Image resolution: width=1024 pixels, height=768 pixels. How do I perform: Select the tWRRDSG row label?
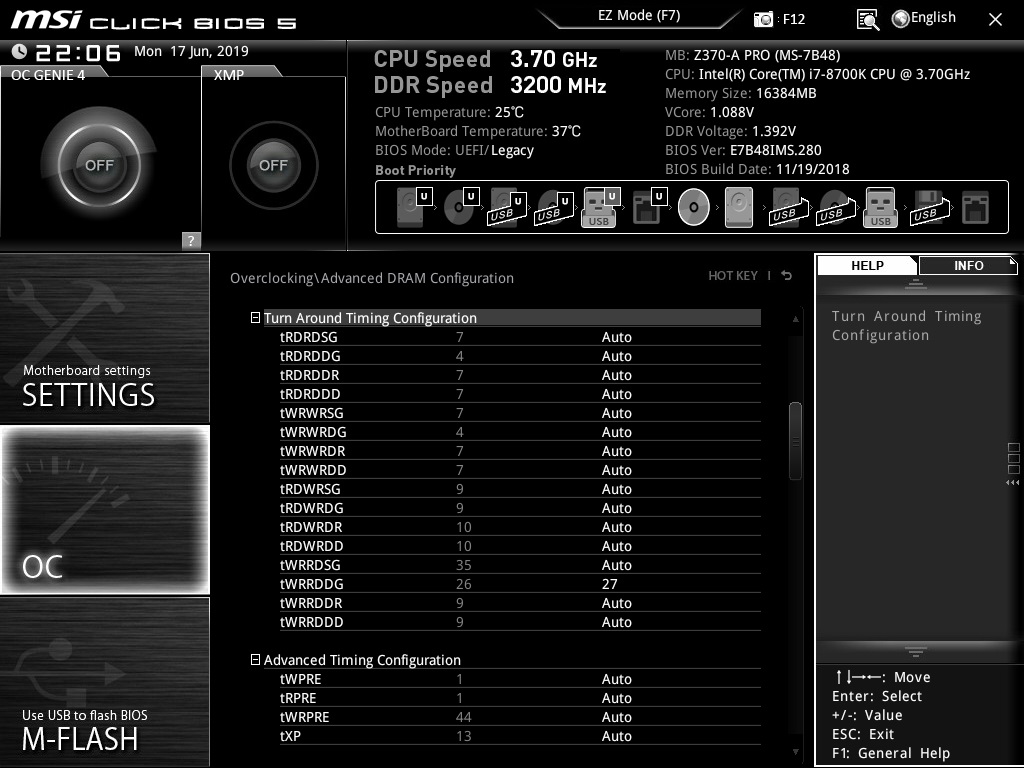(310, 565)
